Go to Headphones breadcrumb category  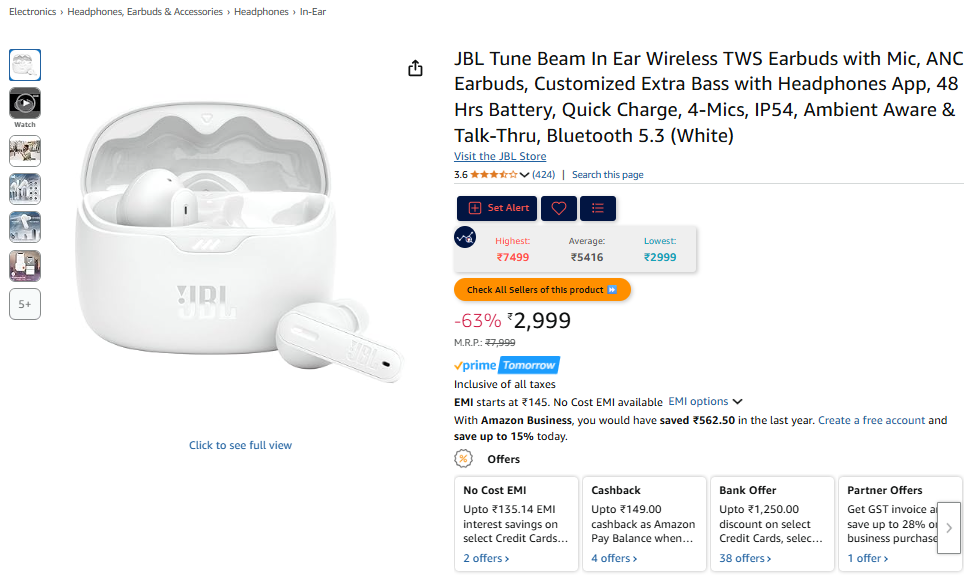click(x=261, y=12)
